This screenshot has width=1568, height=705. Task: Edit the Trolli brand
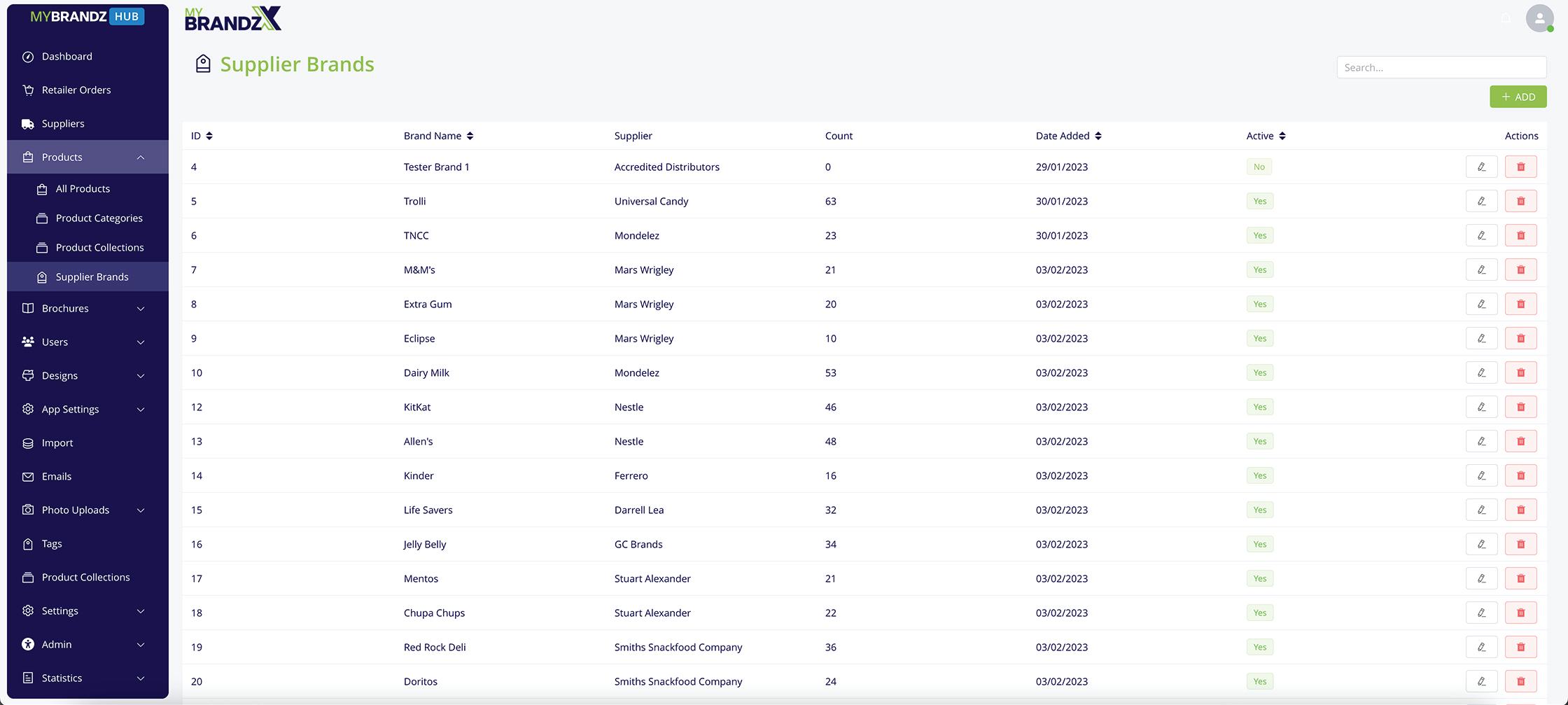point(1481,201)
